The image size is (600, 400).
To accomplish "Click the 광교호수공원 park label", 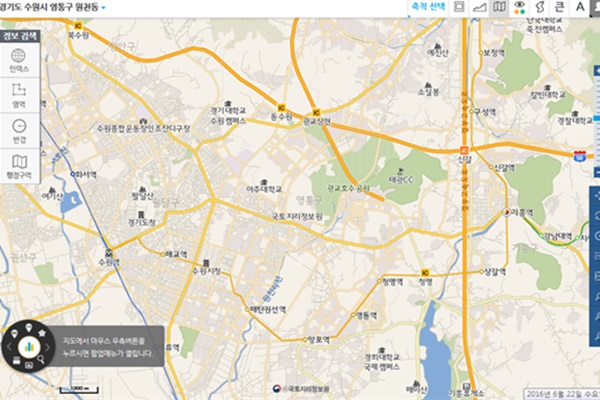I will coord(349,188).
